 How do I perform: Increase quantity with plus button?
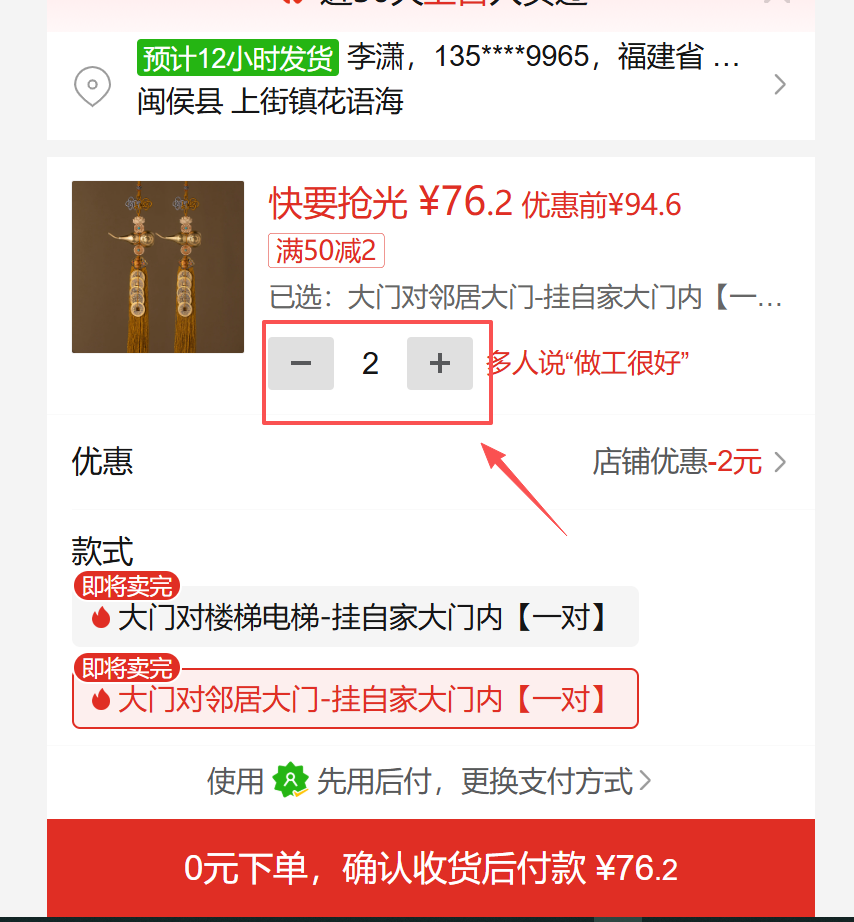click(x=440, y=363)
